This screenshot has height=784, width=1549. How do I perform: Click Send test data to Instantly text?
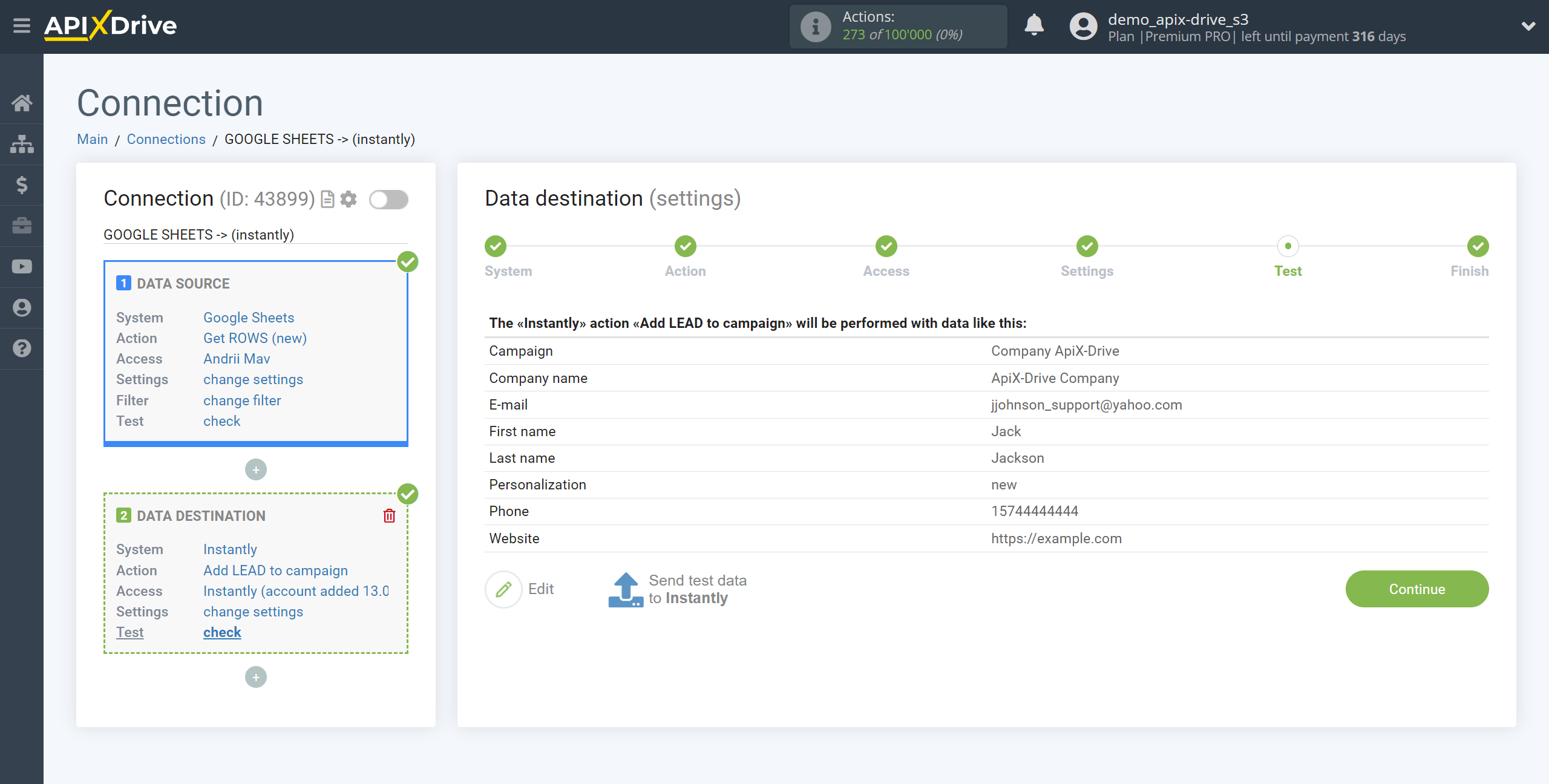click(x=698, y=589)
